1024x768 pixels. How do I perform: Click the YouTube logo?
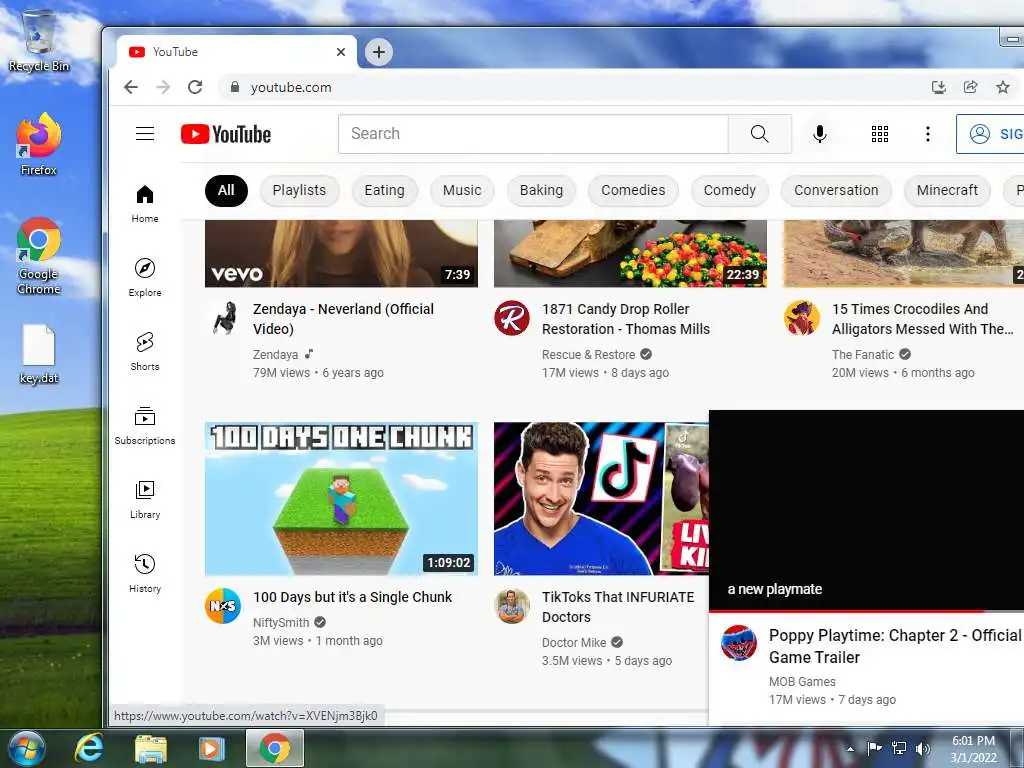click(226, 134)
